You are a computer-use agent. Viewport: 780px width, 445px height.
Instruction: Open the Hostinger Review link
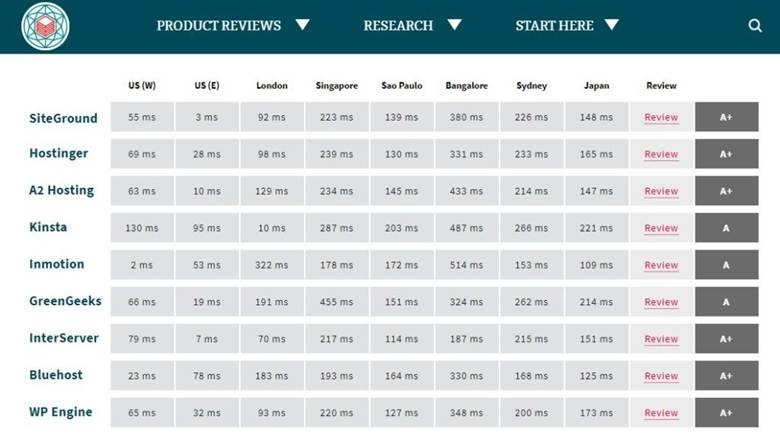pyautogui.click(x=661, y=154)
